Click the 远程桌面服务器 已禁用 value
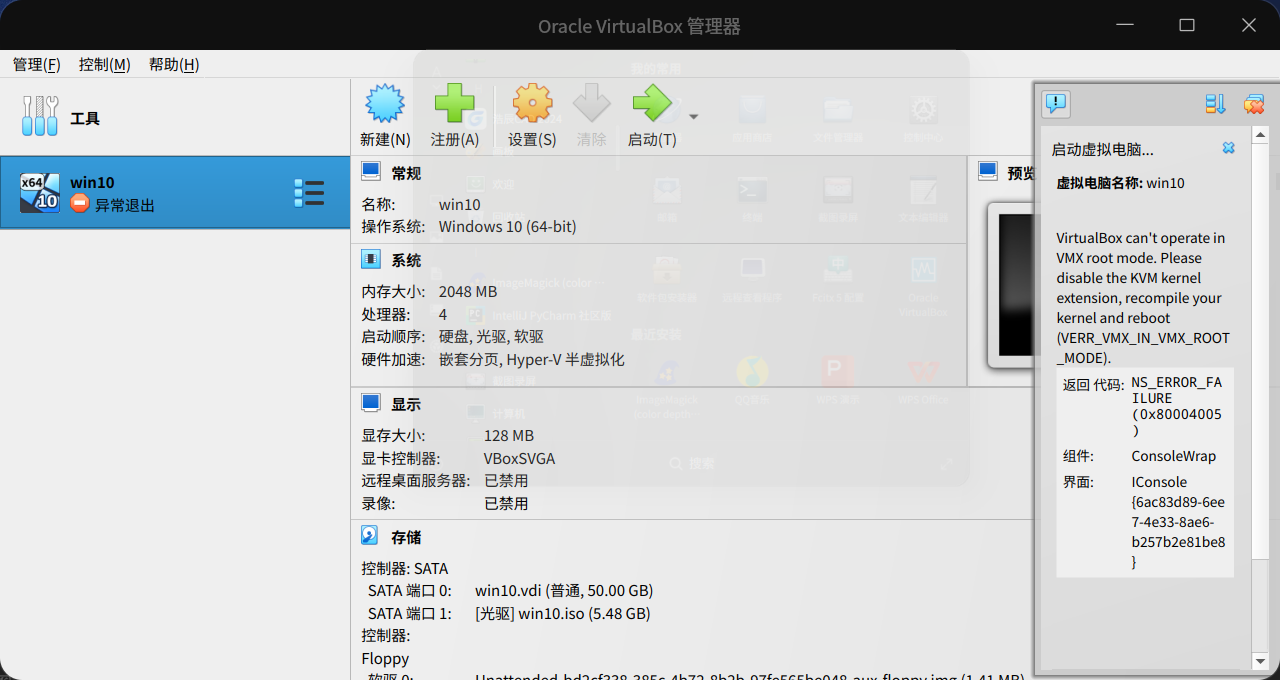This screenshot has height=680, width=1280. pyautogui.click(x=506, y=480)
